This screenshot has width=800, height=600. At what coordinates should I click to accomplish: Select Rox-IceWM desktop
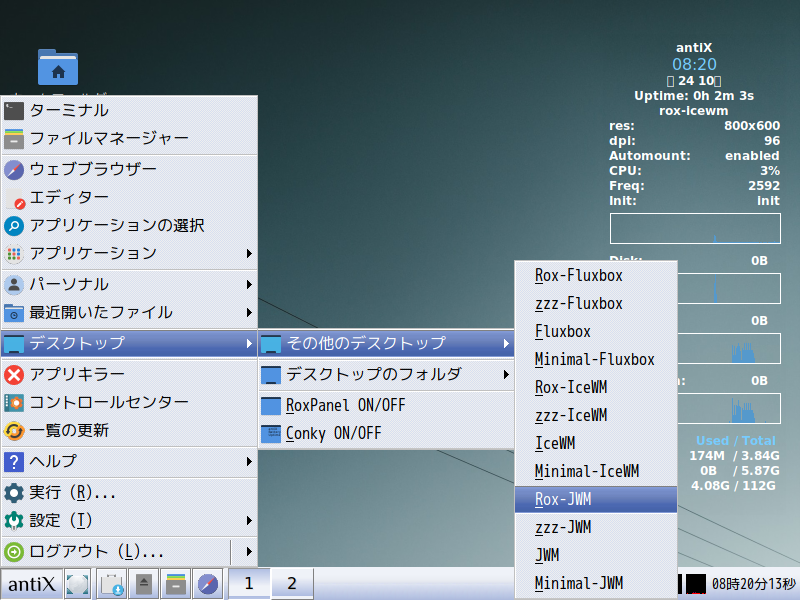coord(596,388)
